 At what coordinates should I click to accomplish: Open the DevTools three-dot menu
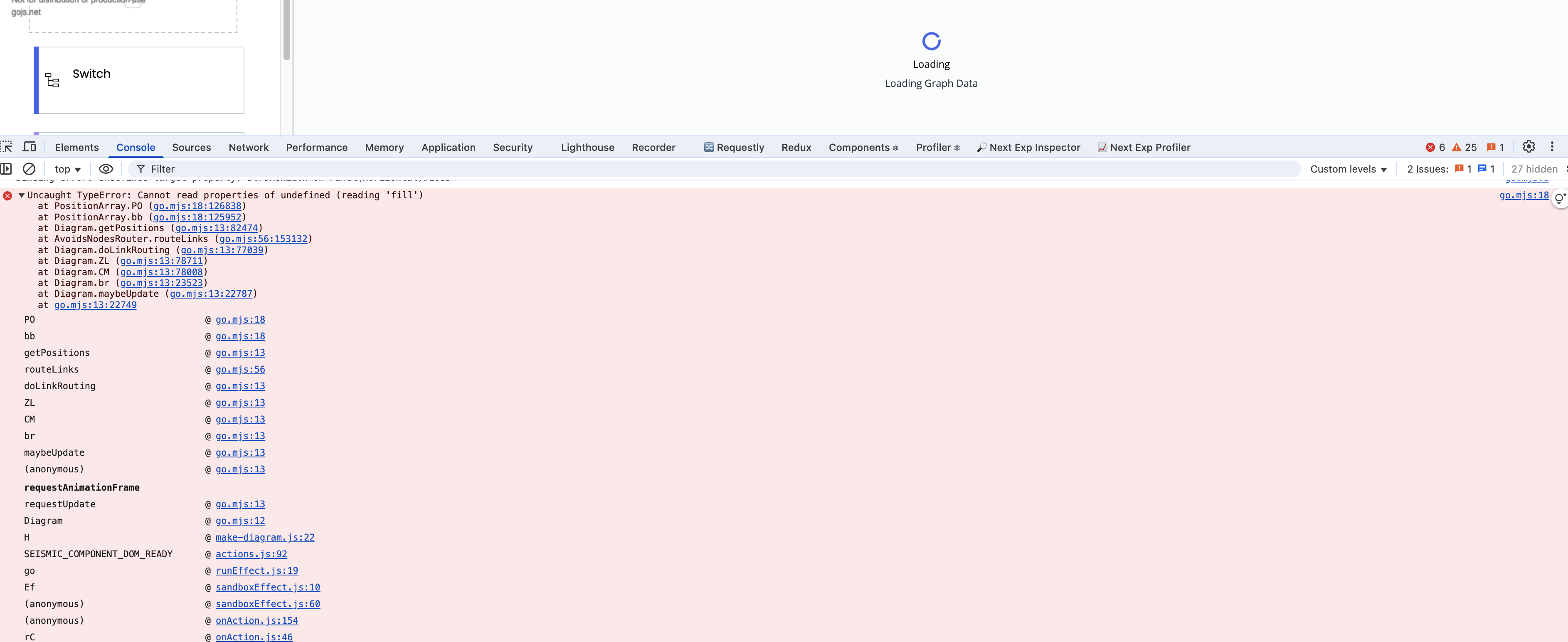[x=1551, y=147]
